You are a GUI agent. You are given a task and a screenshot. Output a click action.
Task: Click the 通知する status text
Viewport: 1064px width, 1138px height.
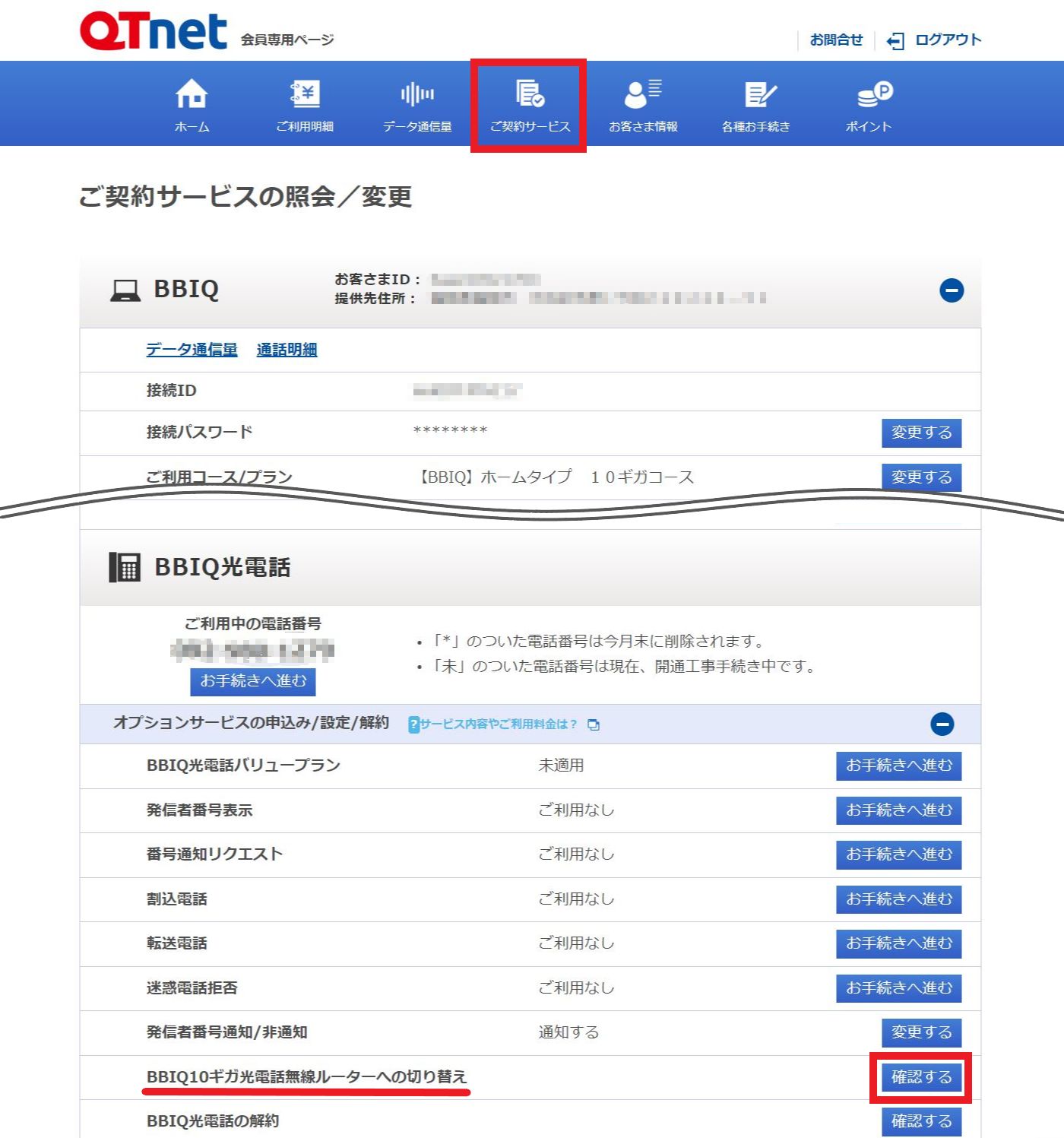(x=568, y=1032)
